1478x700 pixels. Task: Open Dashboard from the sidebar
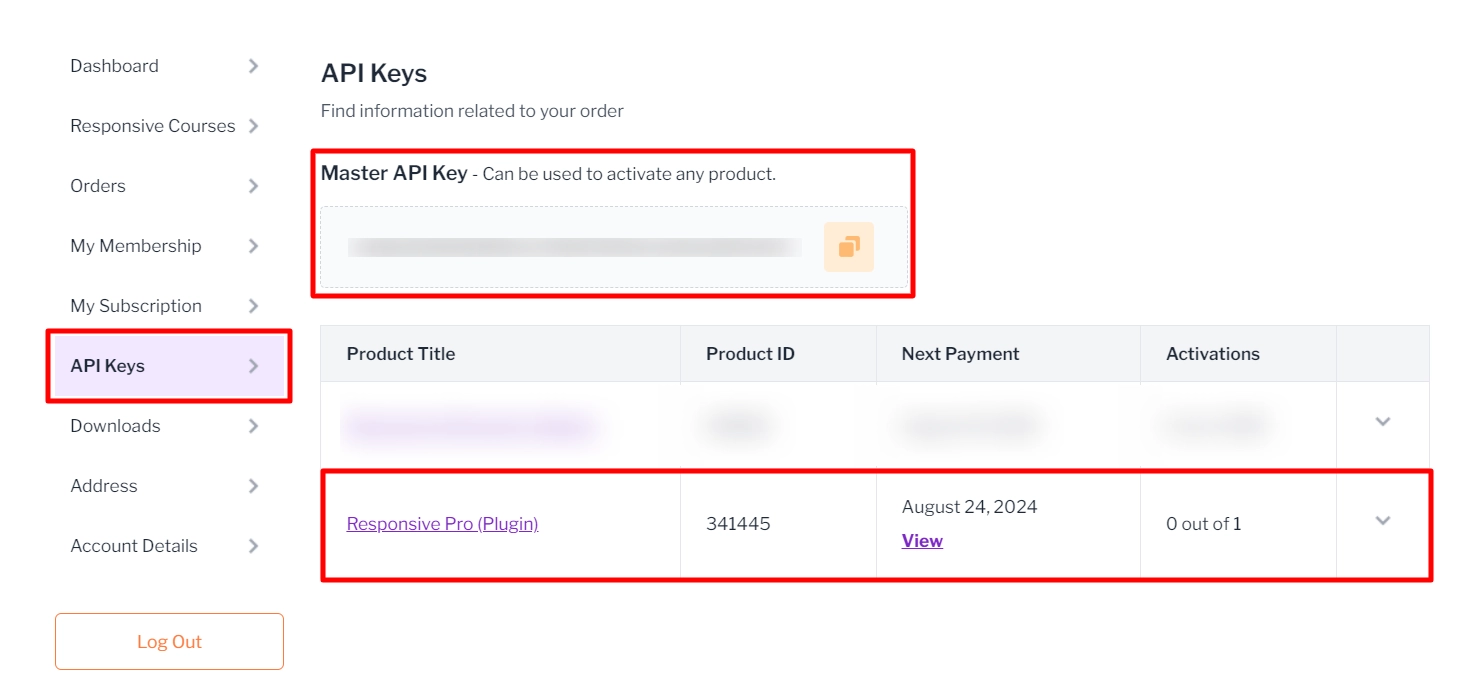pyautogui.click(x=114, y=66)
